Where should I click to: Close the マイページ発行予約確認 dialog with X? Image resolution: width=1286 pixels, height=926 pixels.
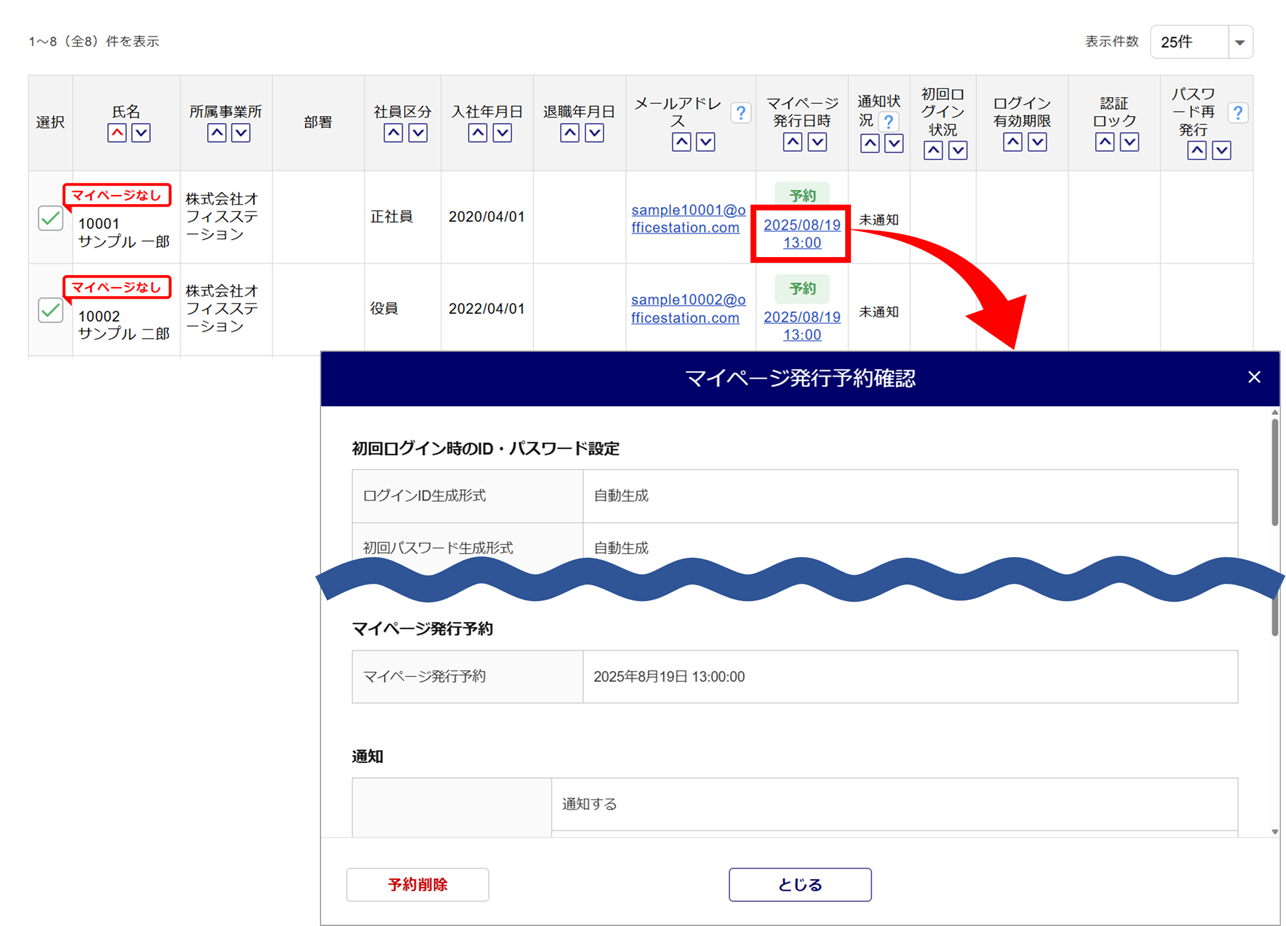[1254, 377]
